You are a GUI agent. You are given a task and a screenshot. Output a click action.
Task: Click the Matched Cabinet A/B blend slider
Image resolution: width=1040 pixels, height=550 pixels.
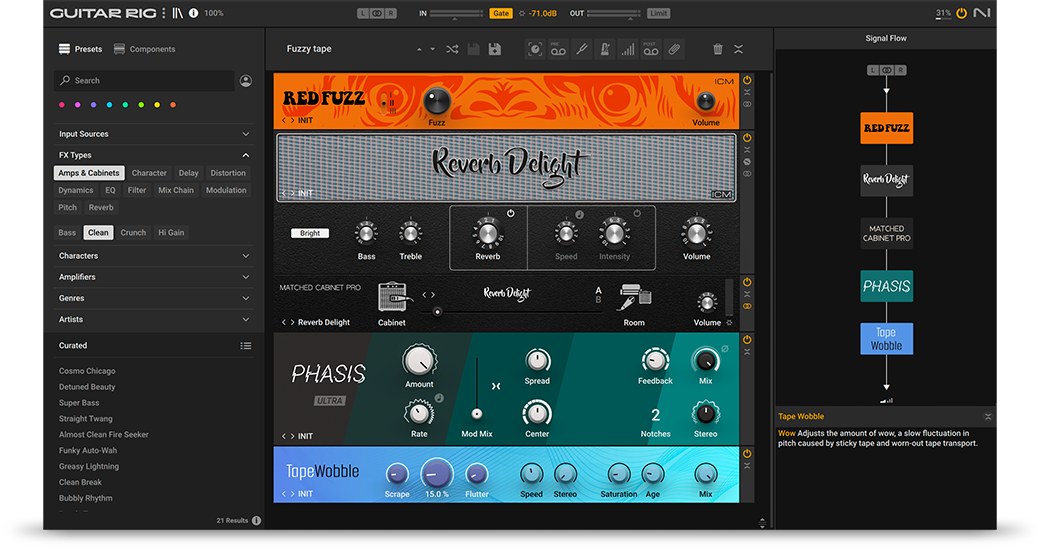point(511,312)
